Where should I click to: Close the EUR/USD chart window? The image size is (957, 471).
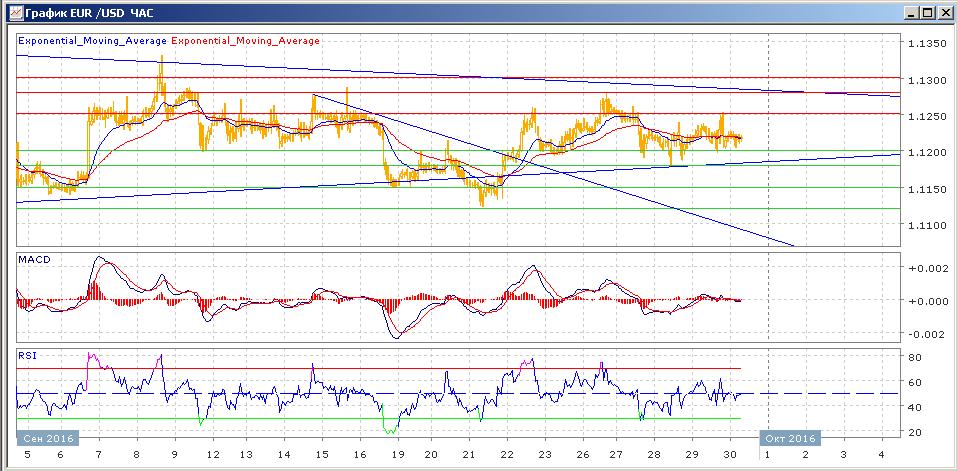pyautogui.click(x=944, y=12)
